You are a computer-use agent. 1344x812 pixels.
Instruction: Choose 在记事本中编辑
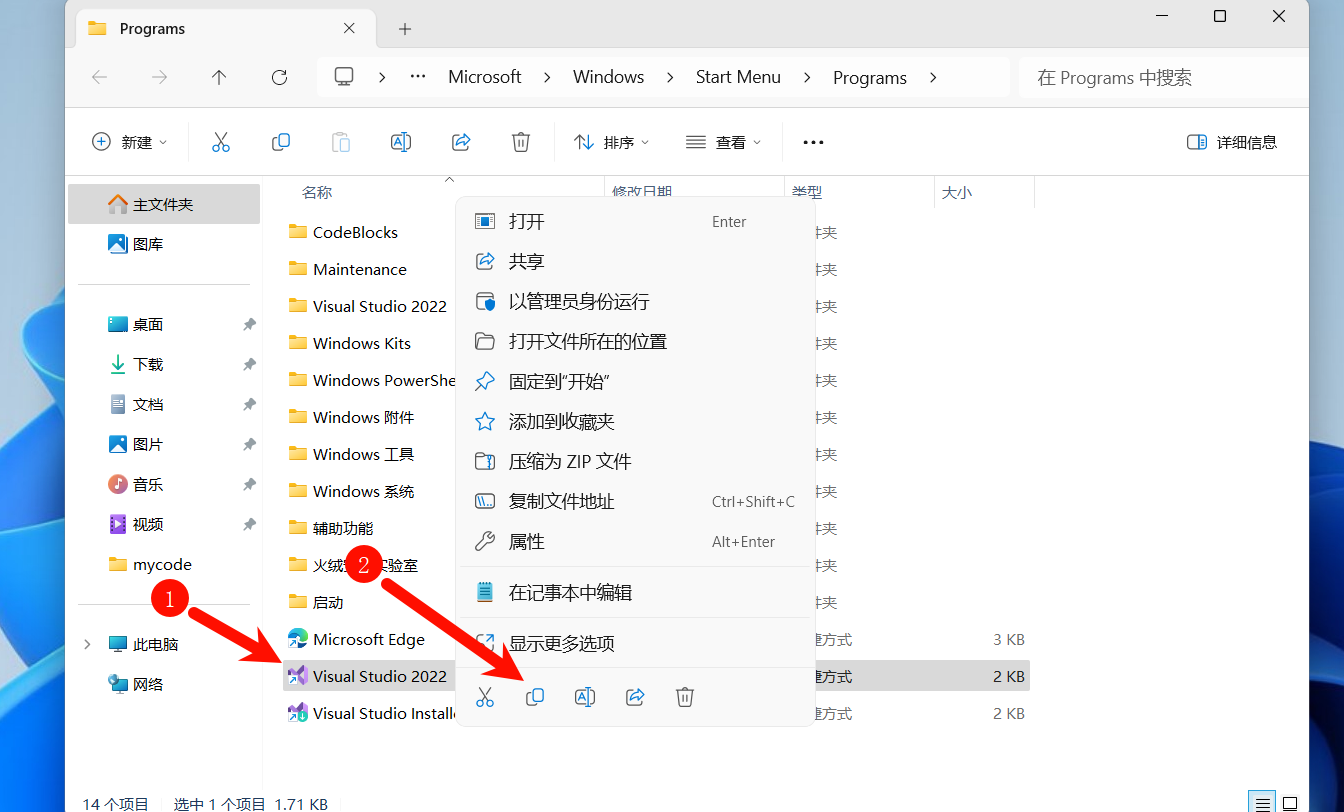coord(635,592)
